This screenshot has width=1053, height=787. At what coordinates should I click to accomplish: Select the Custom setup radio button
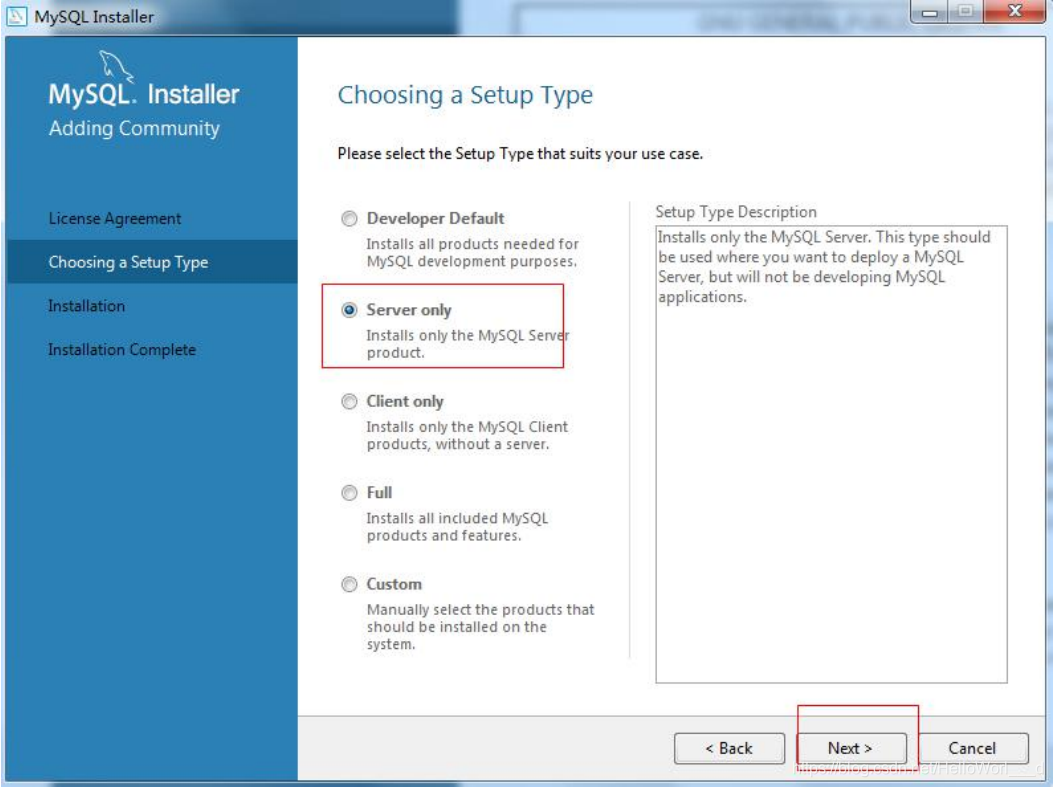tap(349, 584)
